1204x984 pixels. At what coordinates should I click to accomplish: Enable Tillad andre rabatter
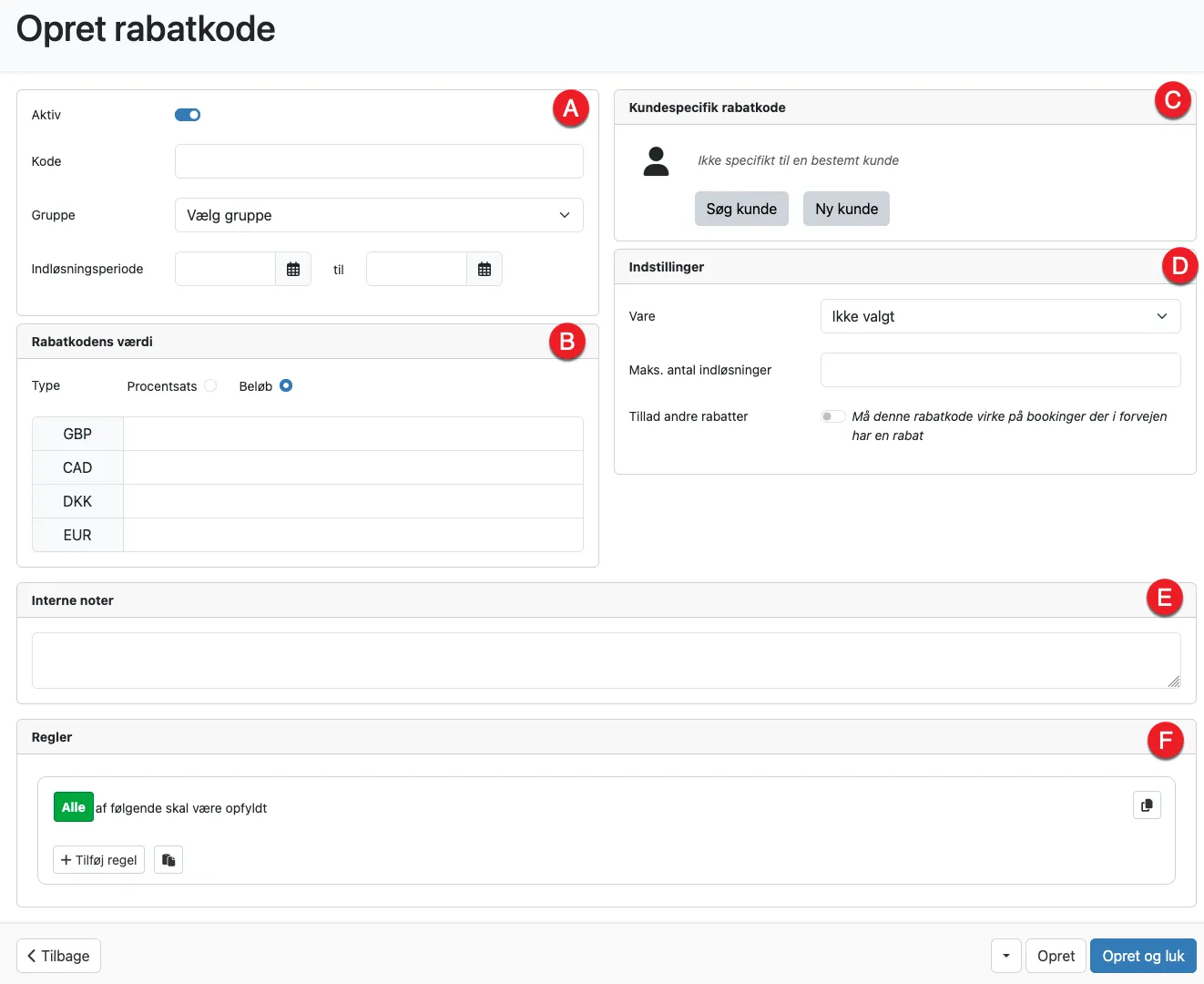[832, 415]
